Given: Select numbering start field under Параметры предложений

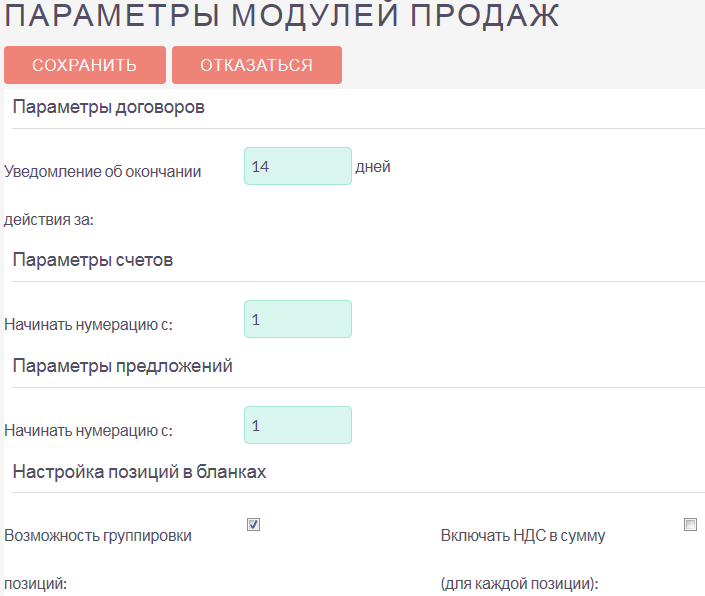Looking at the screenshot, I should pyautogui.click(x=298, y=425).
